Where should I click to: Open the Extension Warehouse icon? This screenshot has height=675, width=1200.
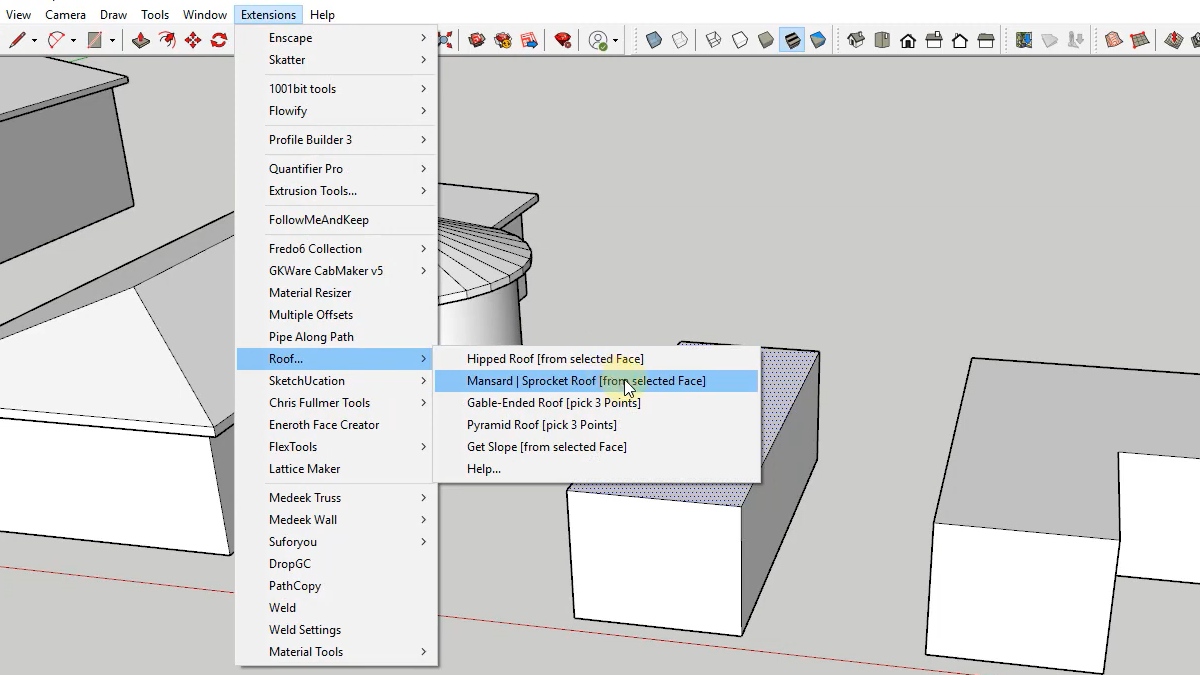503,40
